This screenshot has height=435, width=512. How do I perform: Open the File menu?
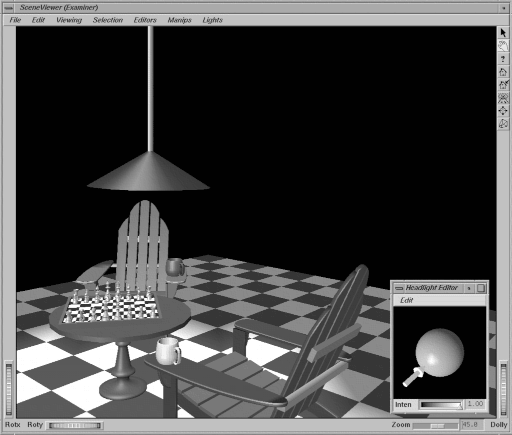15,20
